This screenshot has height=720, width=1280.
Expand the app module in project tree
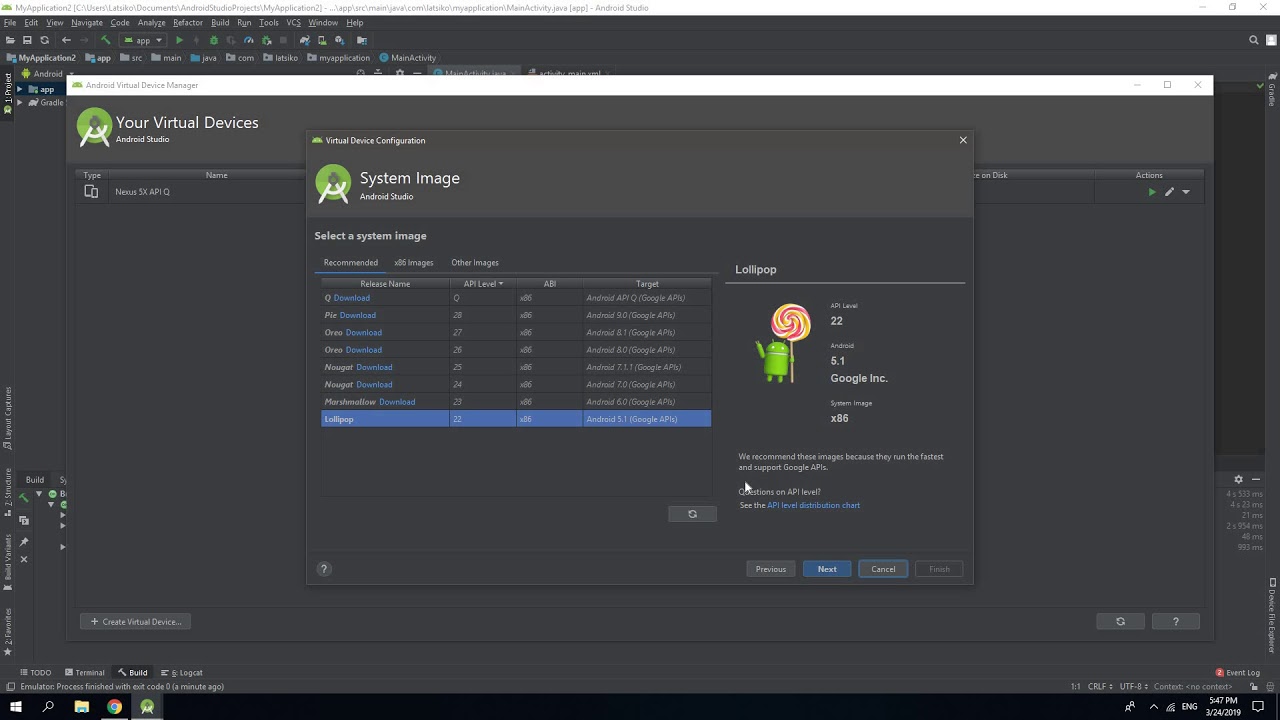point(19,89)
